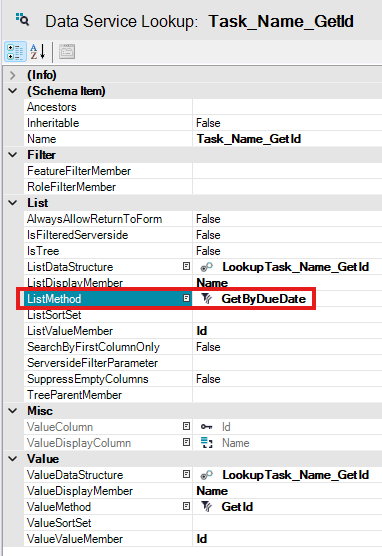This screenshot has height=556, width=382.
Task: Click the IsFilteredServerside False value
Action: click(208, 235)
